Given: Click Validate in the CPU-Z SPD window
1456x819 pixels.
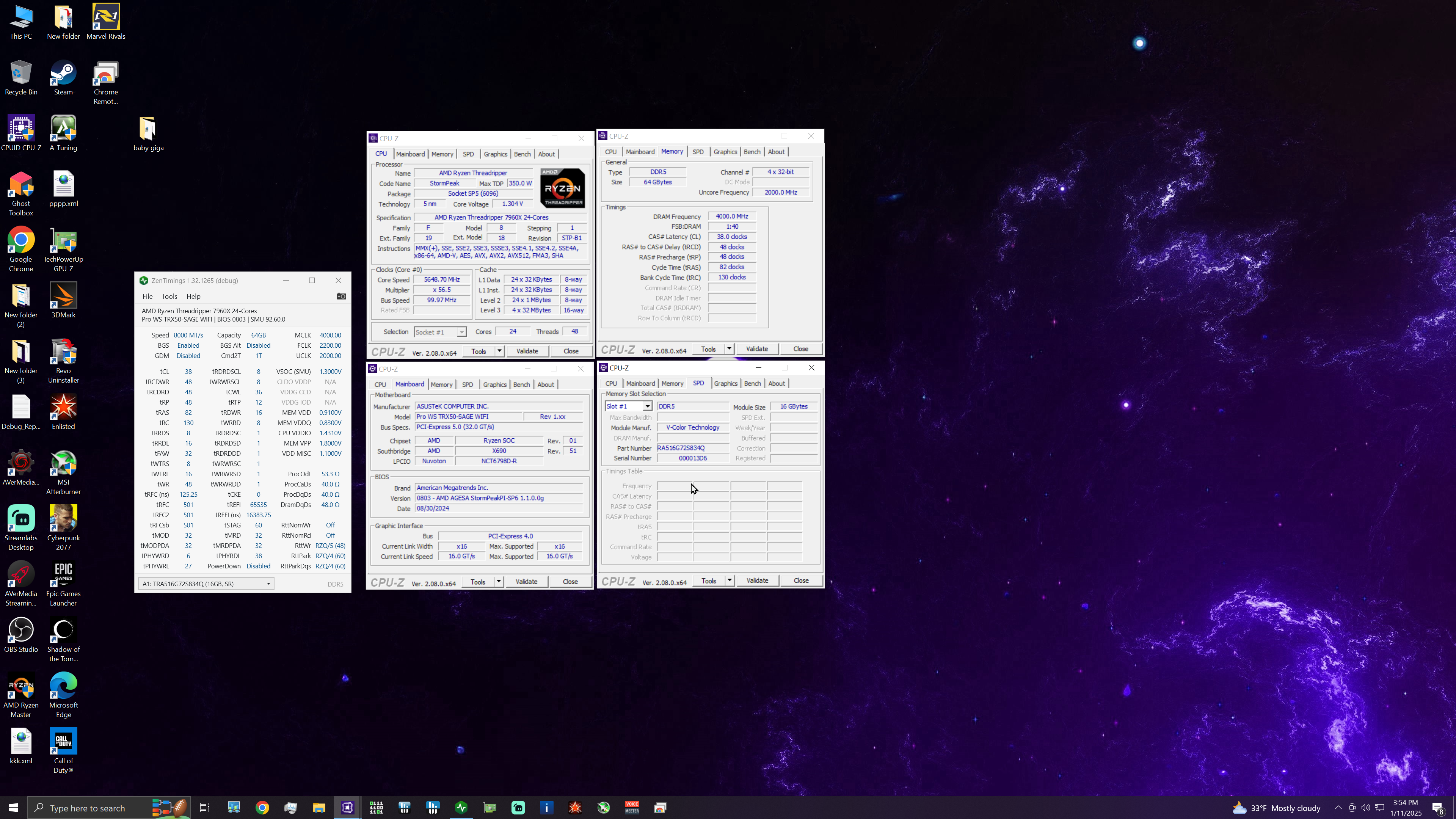Looking at the screenshot, I should coord(758,581).
